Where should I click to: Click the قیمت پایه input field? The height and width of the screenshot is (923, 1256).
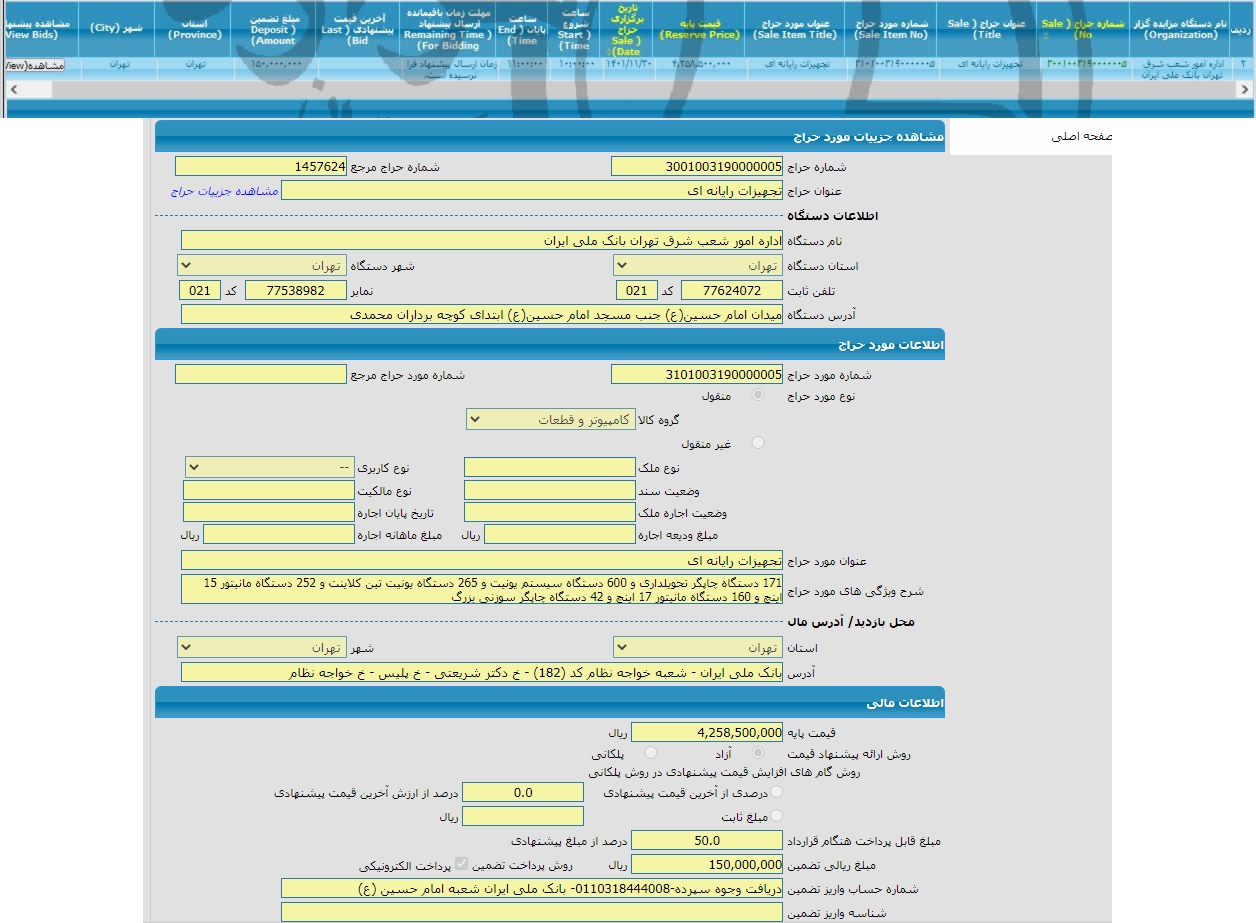pyautogui.click(x=707, y=733)
